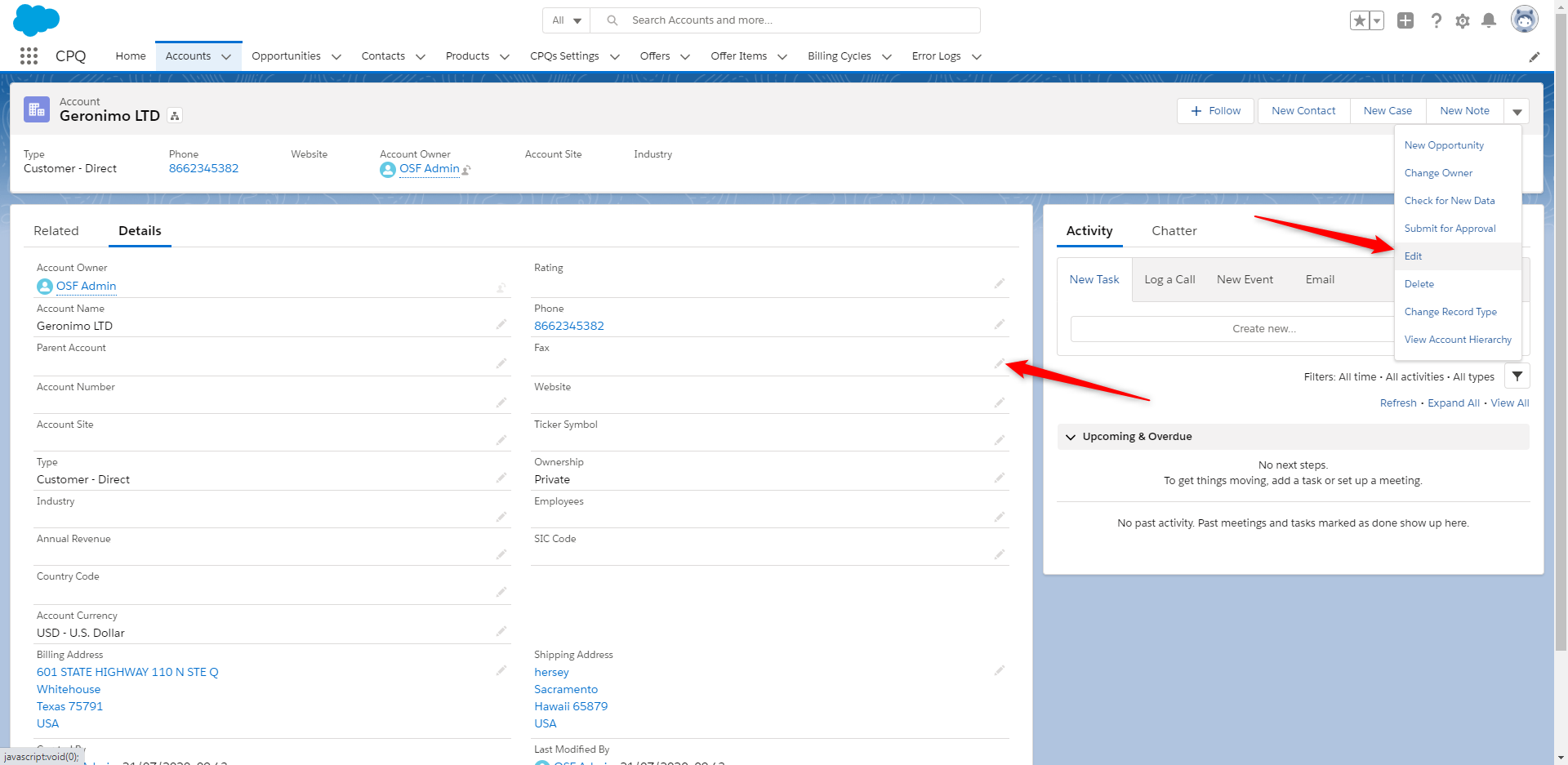
Task: Switch to the Chatter tab
Action: (x=1174, y=231)
